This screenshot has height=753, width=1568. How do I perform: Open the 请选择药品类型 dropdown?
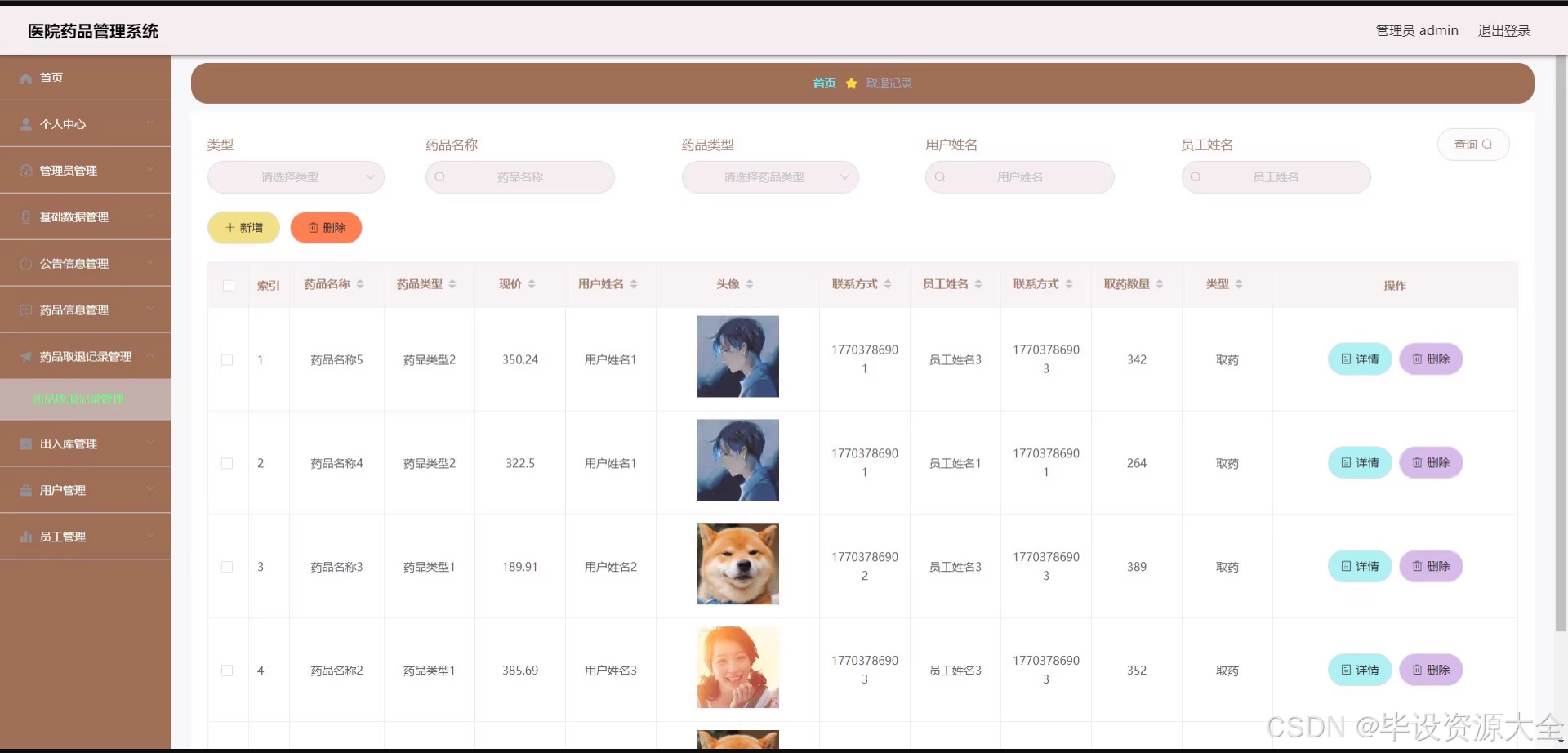tap(770, 177)
